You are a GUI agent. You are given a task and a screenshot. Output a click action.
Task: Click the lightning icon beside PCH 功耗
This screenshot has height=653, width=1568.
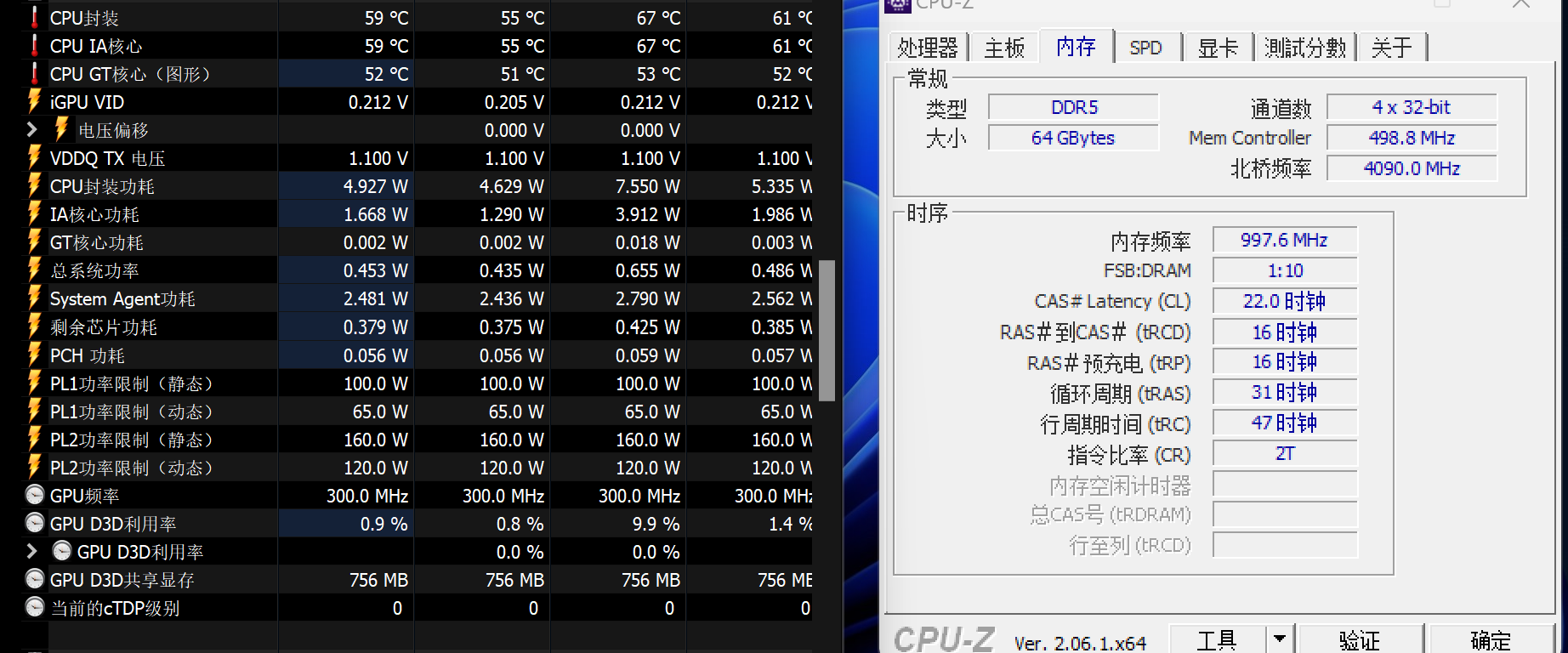pyautogui.click(x=34, y=355)
